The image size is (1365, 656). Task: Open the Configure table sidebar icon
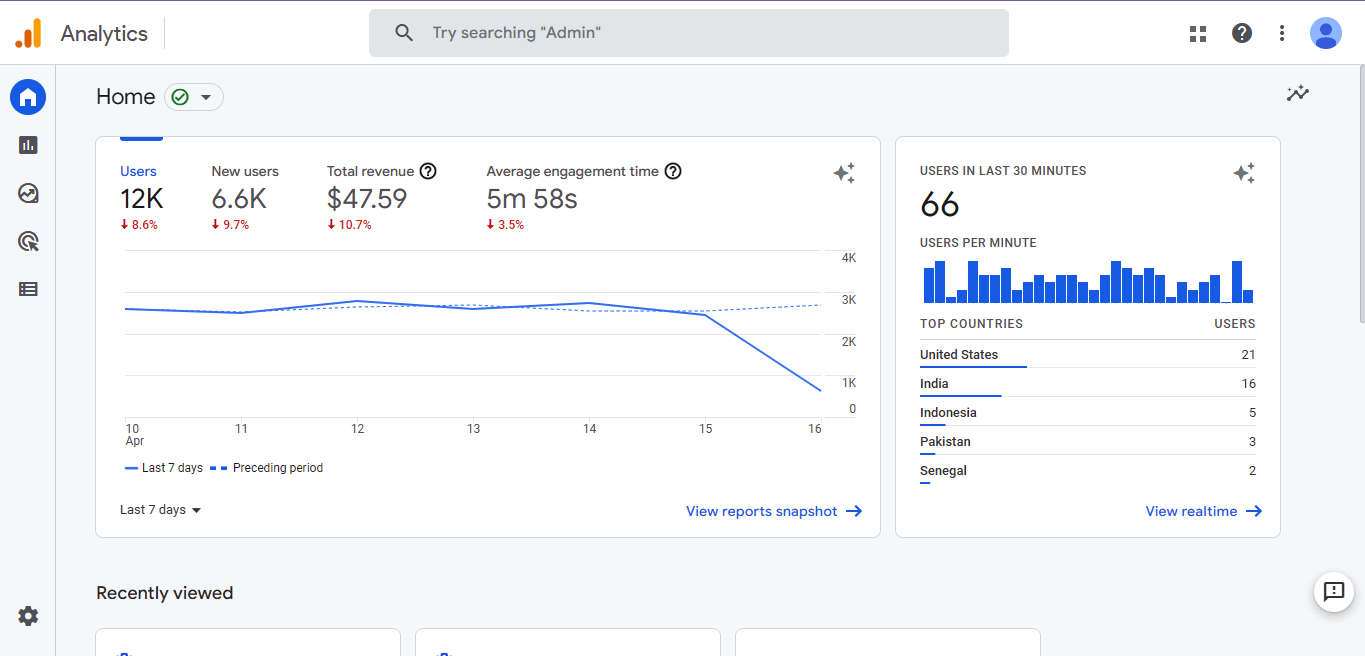(x=28, y=289)
